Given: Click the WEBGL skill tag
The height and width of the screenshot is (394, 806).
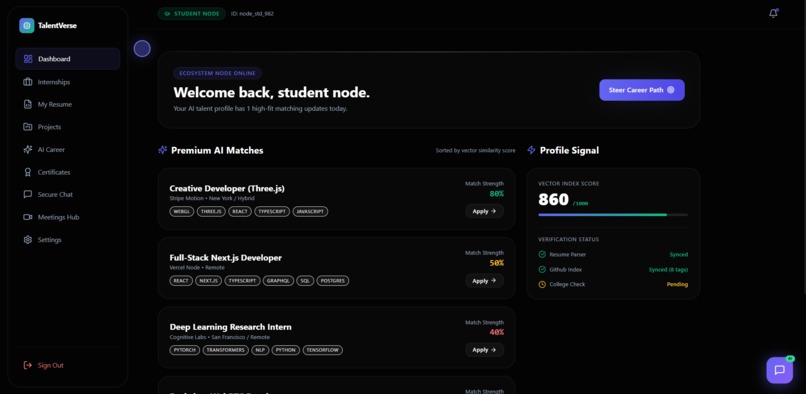Looking at the screenshot, I should (x=182, y=211).
